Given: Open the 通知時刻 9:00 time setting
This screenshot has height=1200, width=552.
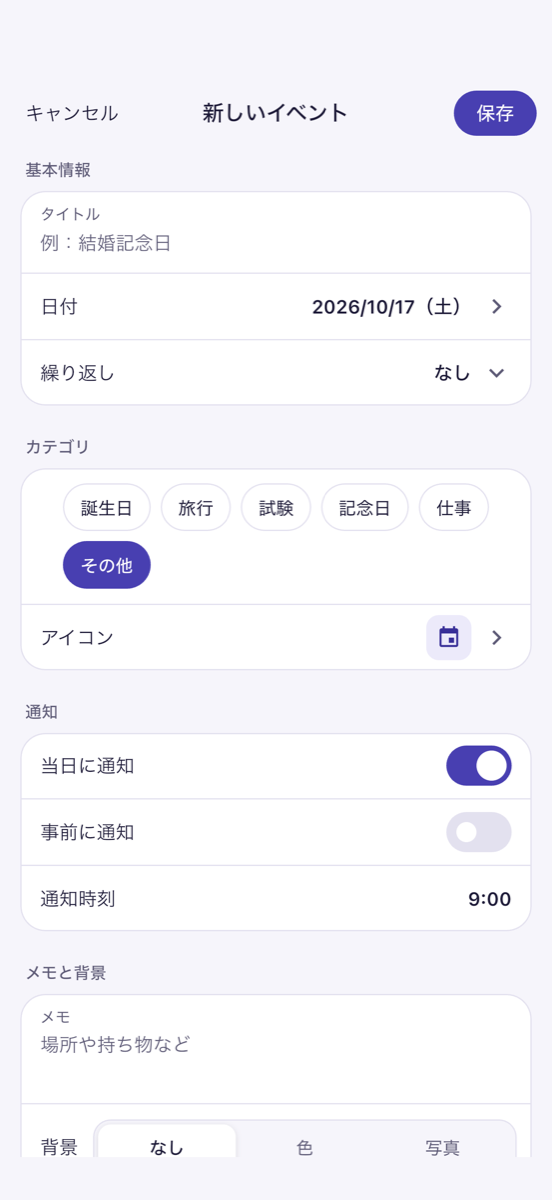Looking at the screenshot, I should click(276, 898).
